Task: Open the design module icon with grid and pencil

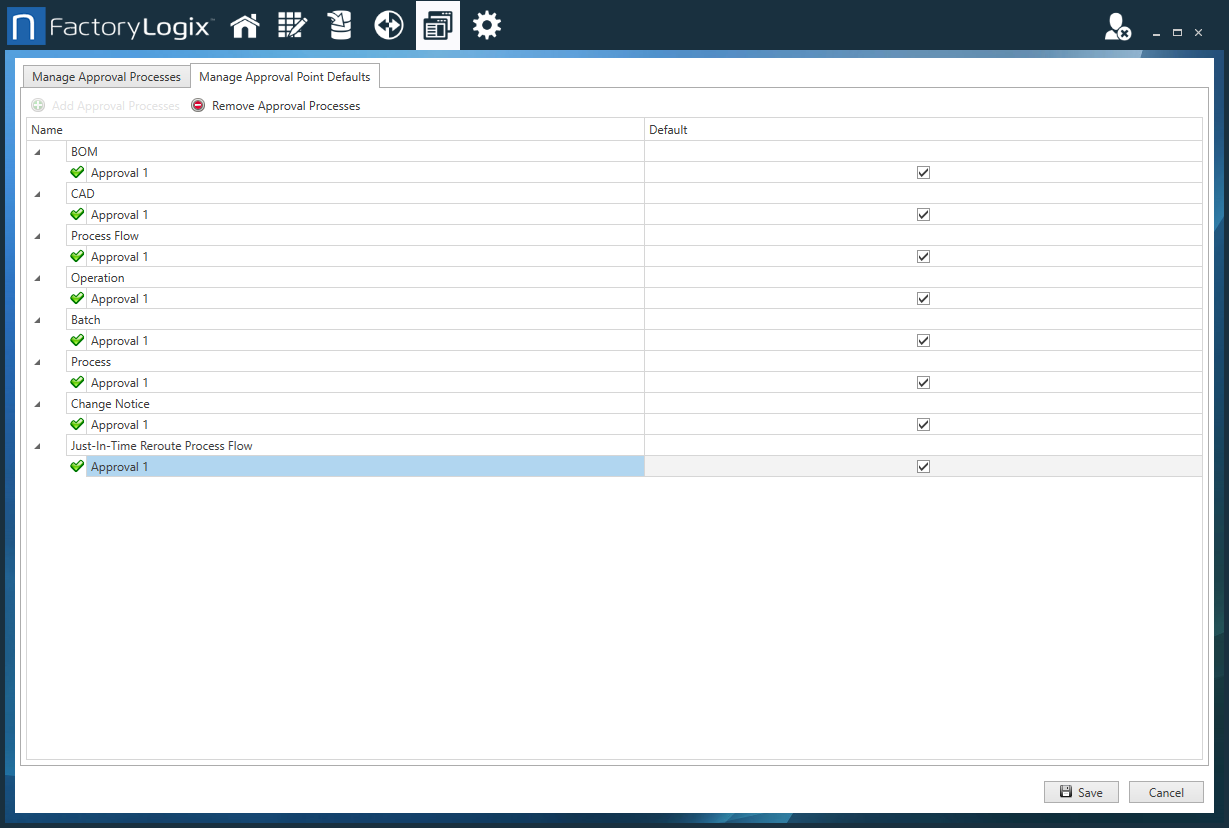Action: [292, 25]
